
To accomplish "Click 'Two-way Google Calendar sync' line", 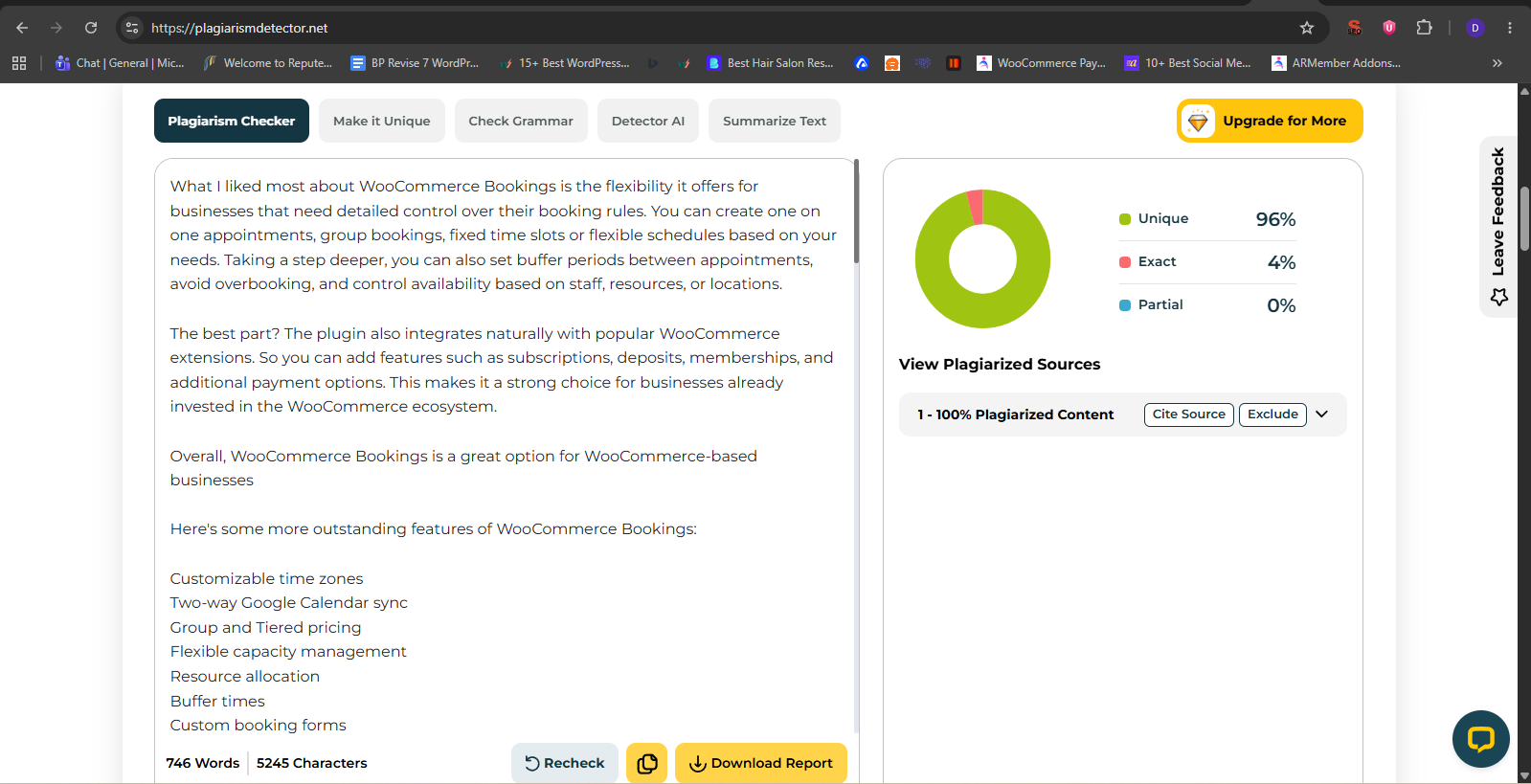I will coord(289,603).
